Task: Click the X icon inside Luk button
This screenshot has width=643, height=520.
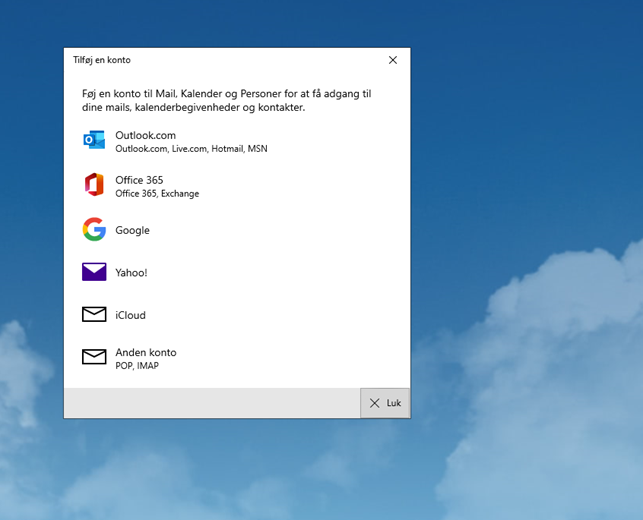Action: pyautogui.click(x=374, y=403)
